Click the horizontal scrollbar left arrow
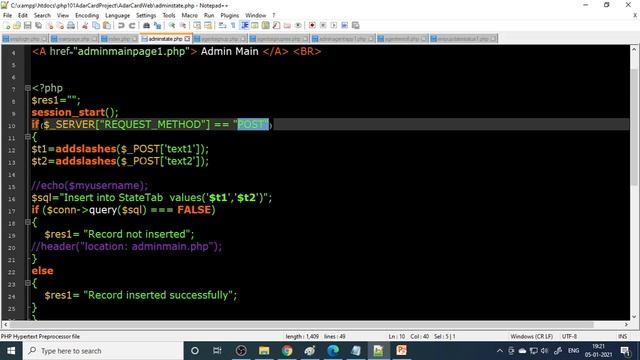Viewport: 640px width, 360px height. pos(5,324)
